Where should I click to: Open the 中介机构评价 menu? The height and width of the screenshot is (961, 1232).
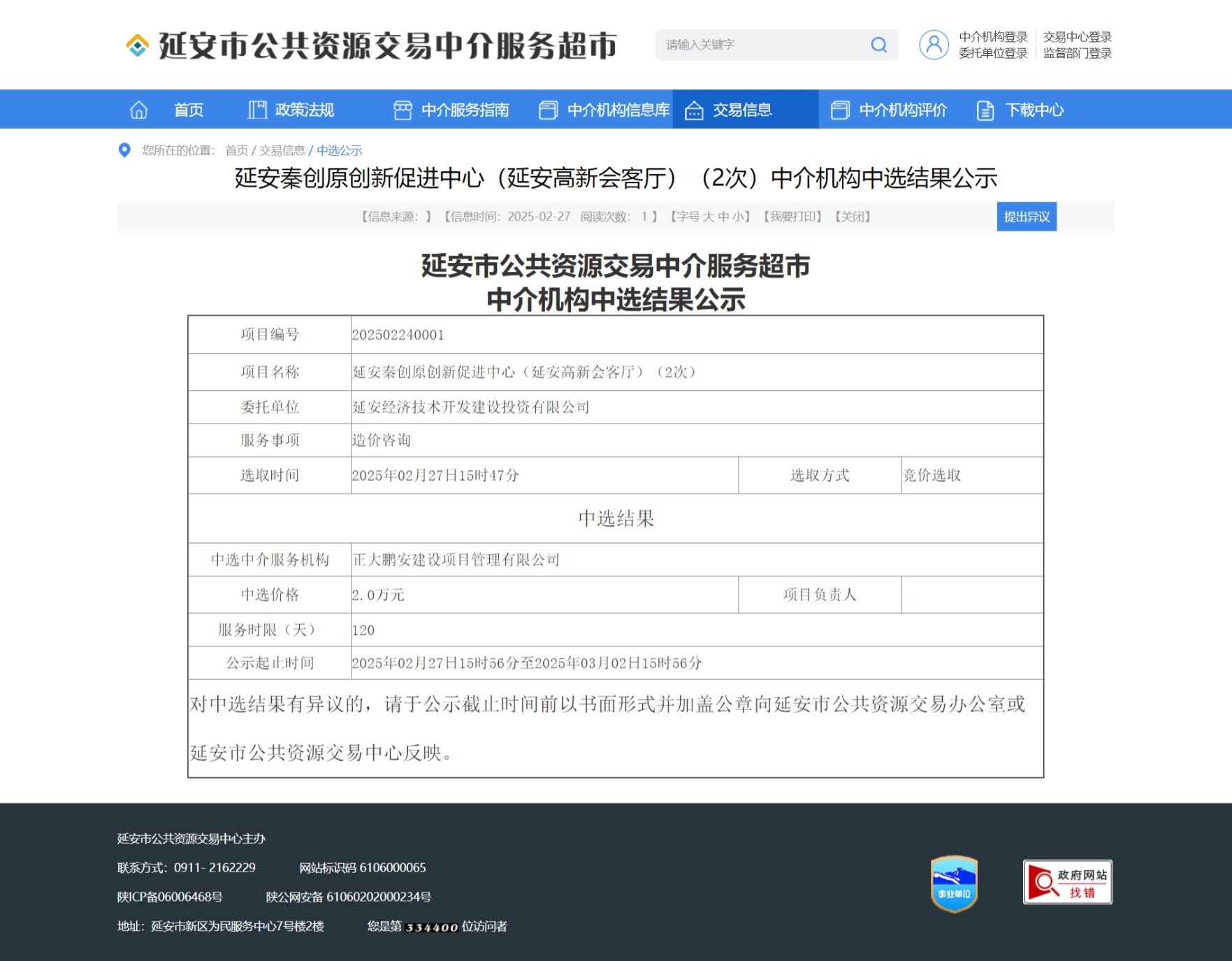[x=902, y=110]
